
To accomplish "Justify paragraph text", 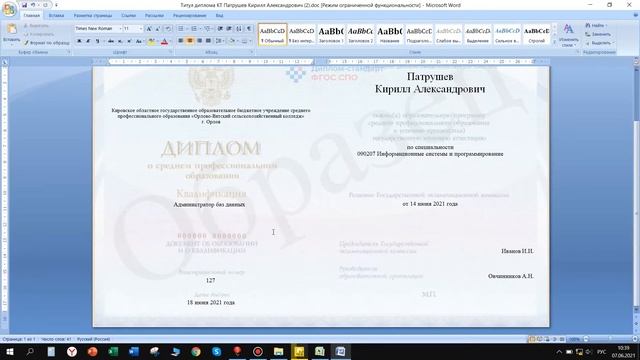I will tap(208, 41).
